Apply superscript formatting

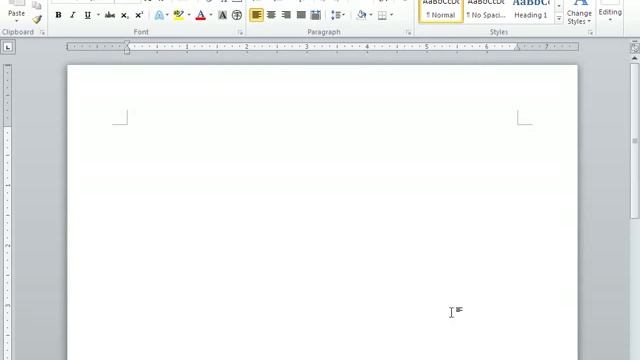pos(139,15)
